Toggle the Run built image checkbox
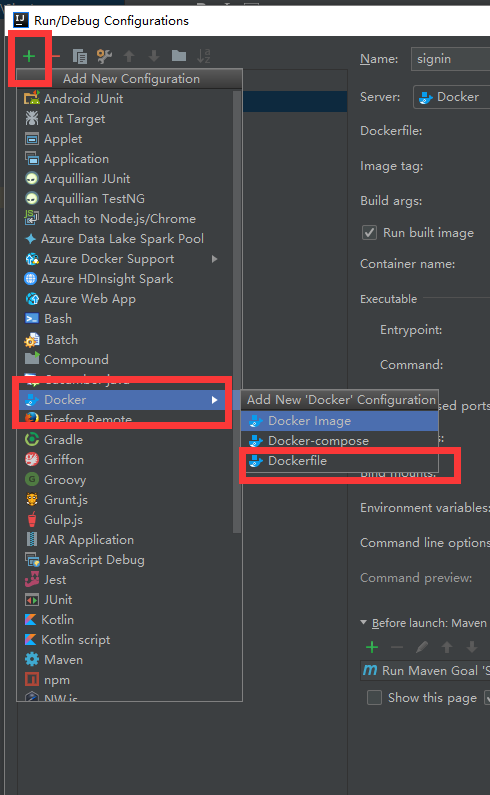The width and height of the screenshot is (490, 795). click(x=369, y=233)
